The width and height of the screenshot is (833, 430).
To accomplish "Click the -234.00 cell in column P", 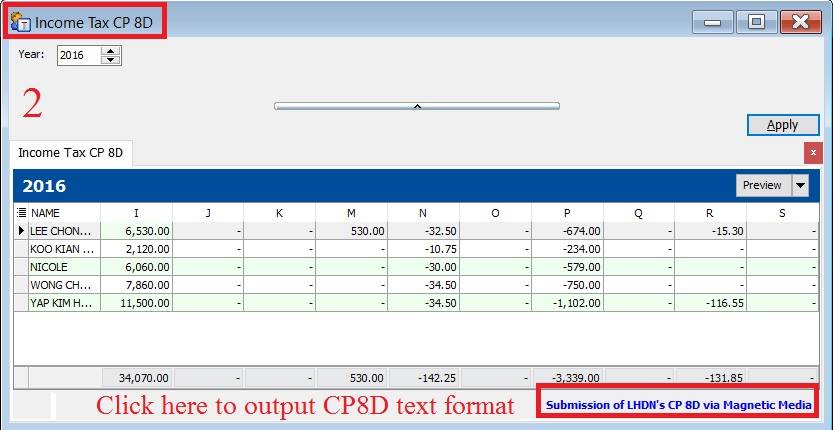I will 567,249.
